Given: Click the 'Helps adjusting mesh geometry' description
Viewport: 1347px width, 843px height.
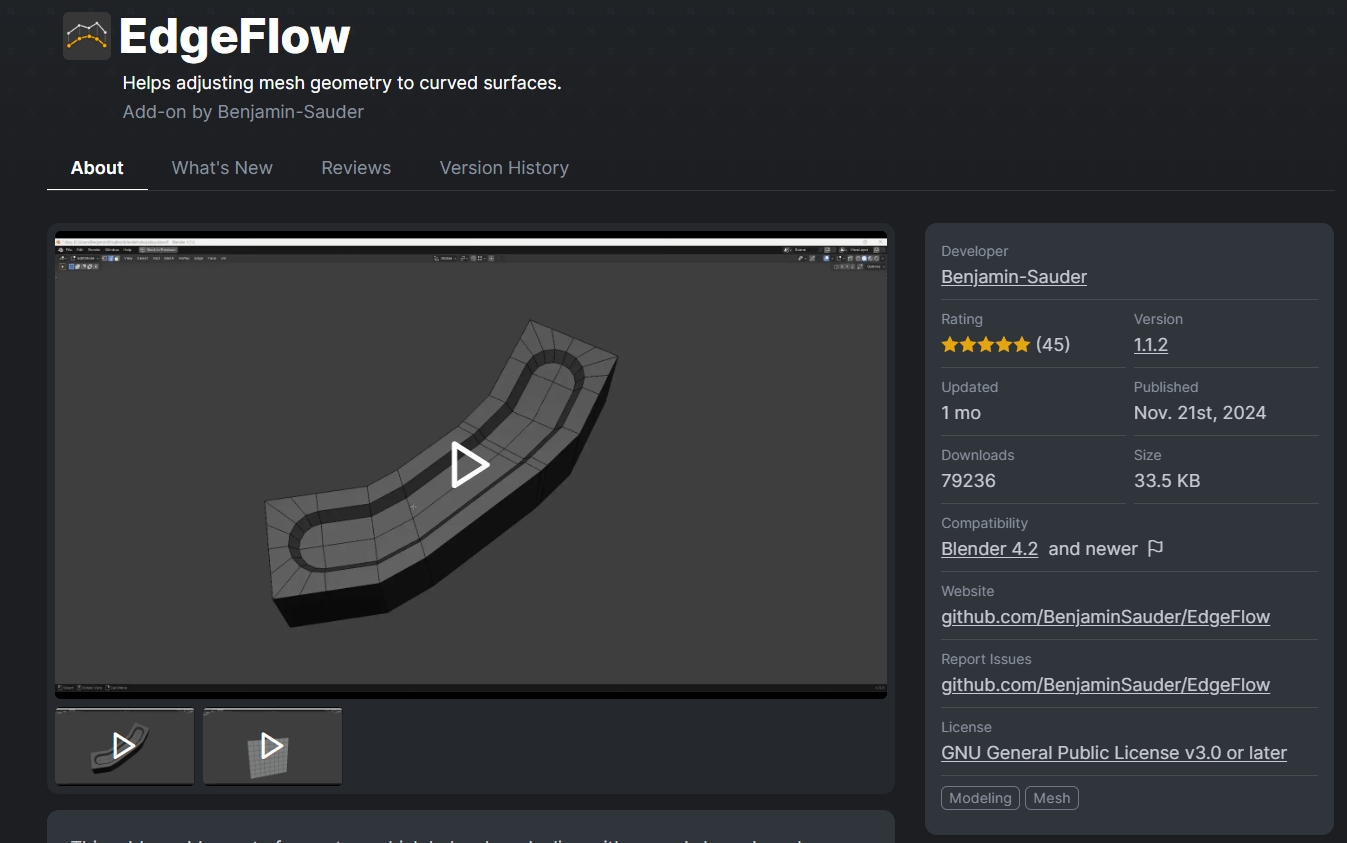Looking at the screenshot, I should (x=342, y=83).
